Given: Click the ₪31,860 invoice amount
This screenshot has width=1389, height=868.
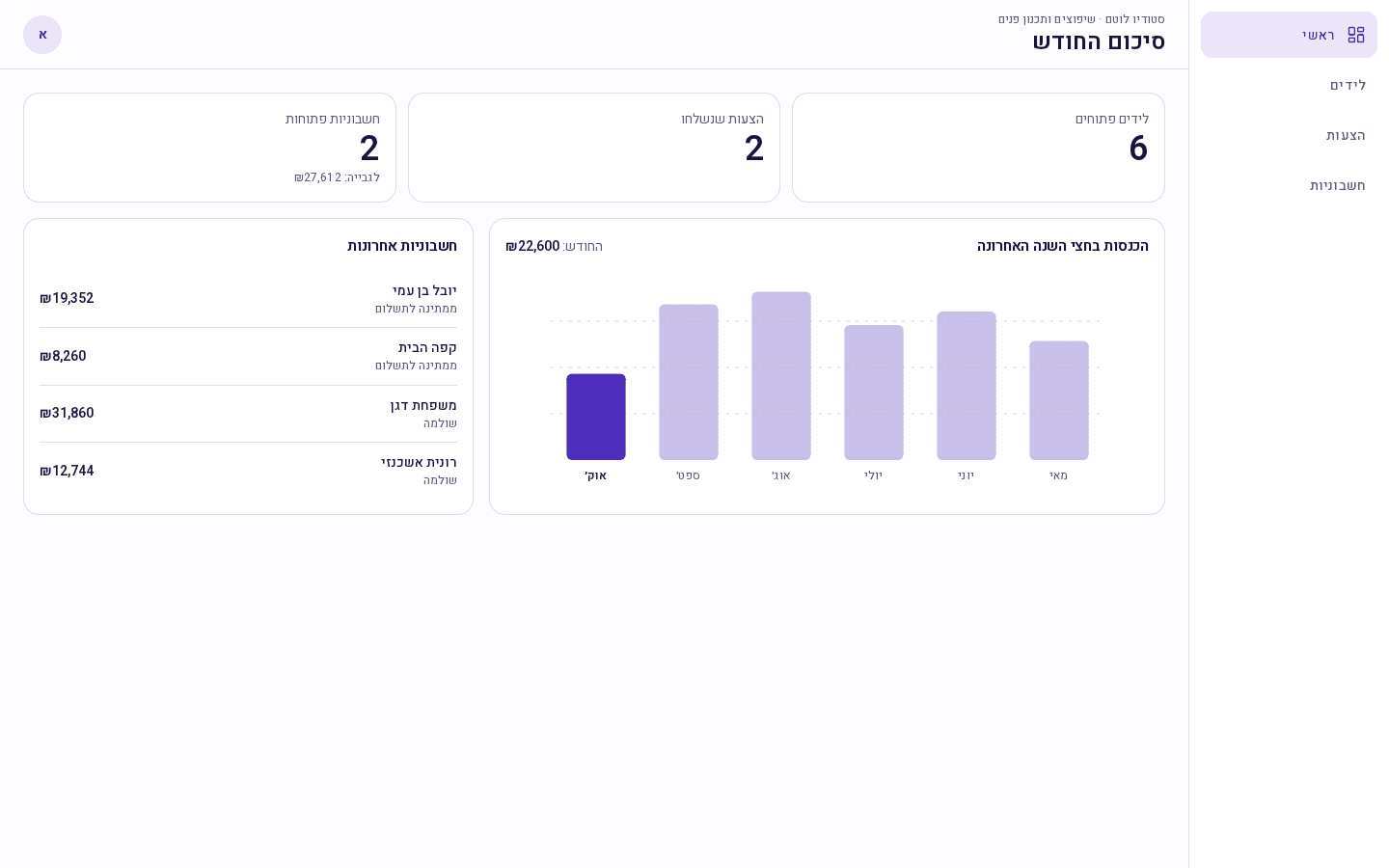Looking at the screenshot, I should click(67, 413).
